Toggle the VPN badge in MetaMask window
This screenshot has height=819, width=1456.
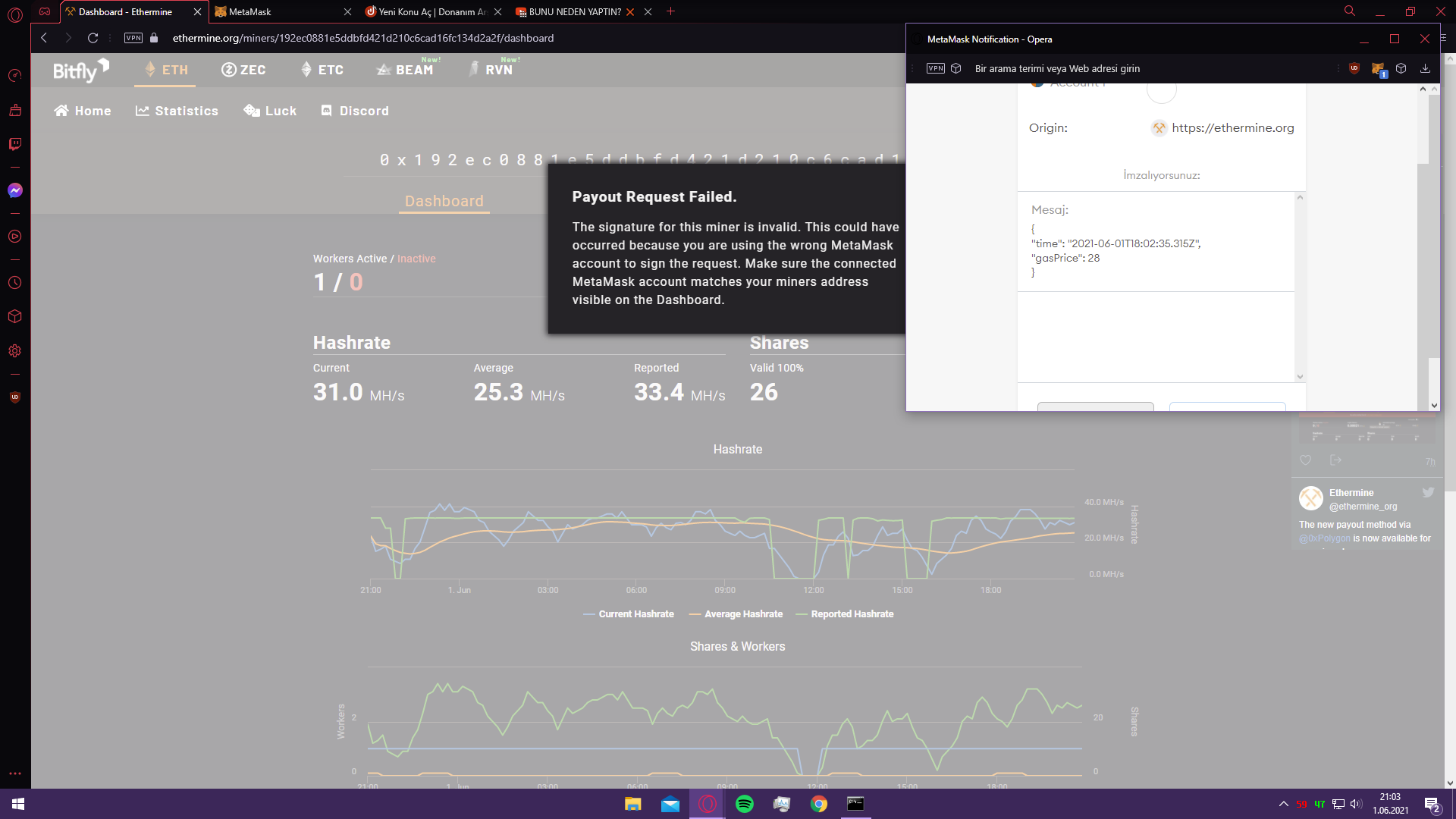click(x=936, y=68)
